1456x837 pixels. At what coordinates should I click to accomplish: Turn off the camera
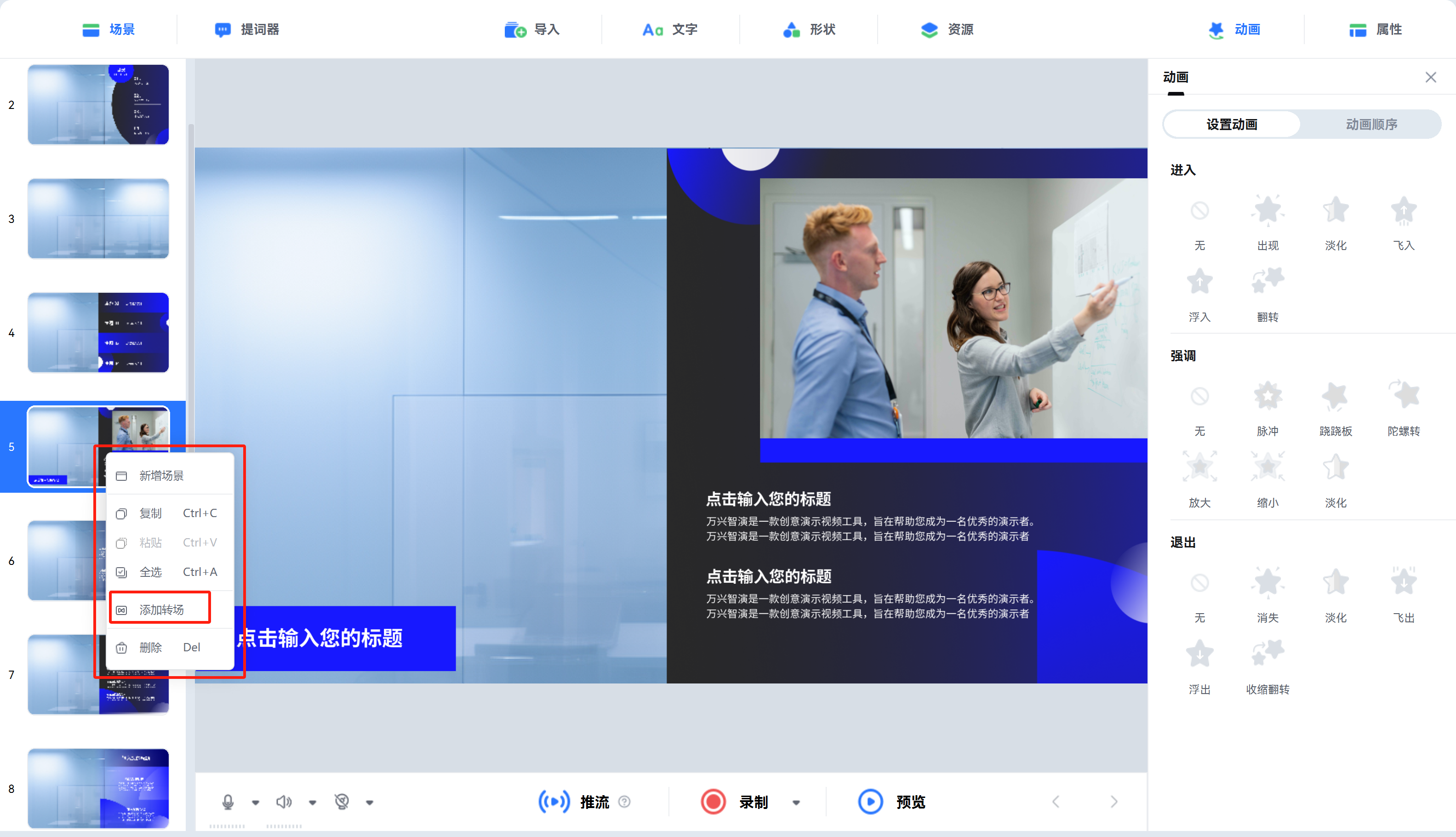(343, 801)
